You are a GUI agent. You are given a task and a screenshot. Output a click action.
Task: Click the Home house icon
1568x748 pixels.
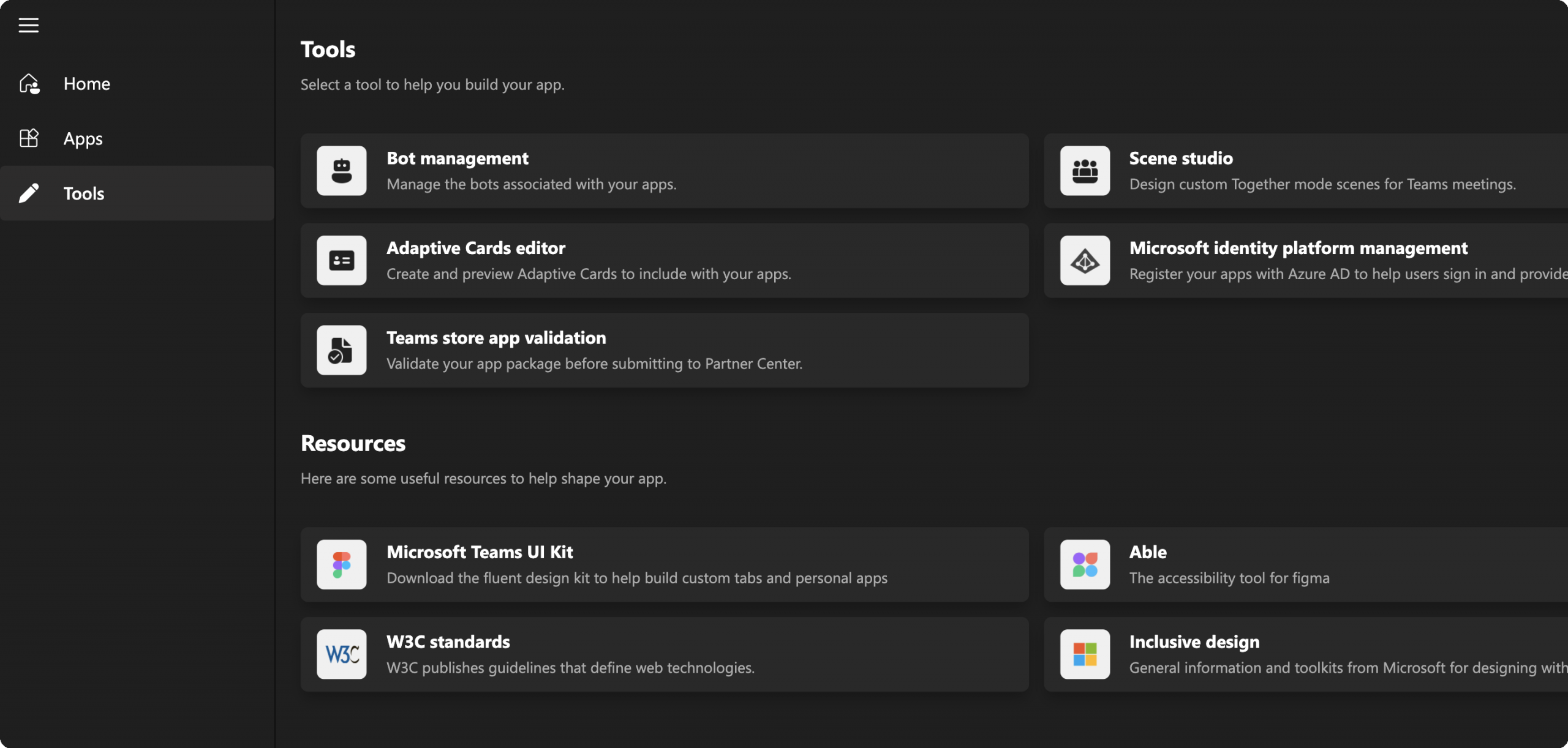tap(29, 83)
